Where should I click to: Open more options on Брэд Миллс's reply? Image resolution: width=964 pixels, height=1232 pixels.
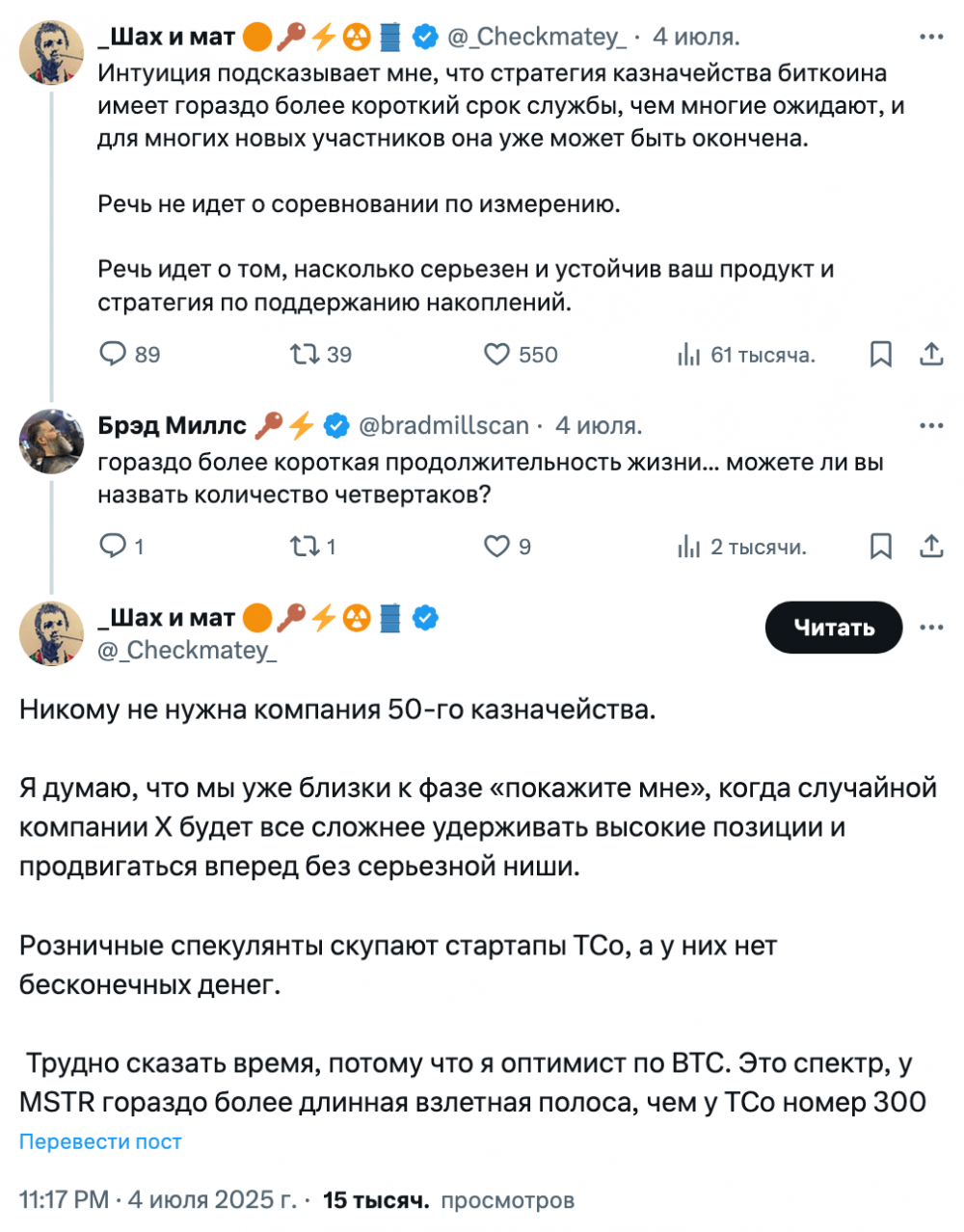[931, 425]
